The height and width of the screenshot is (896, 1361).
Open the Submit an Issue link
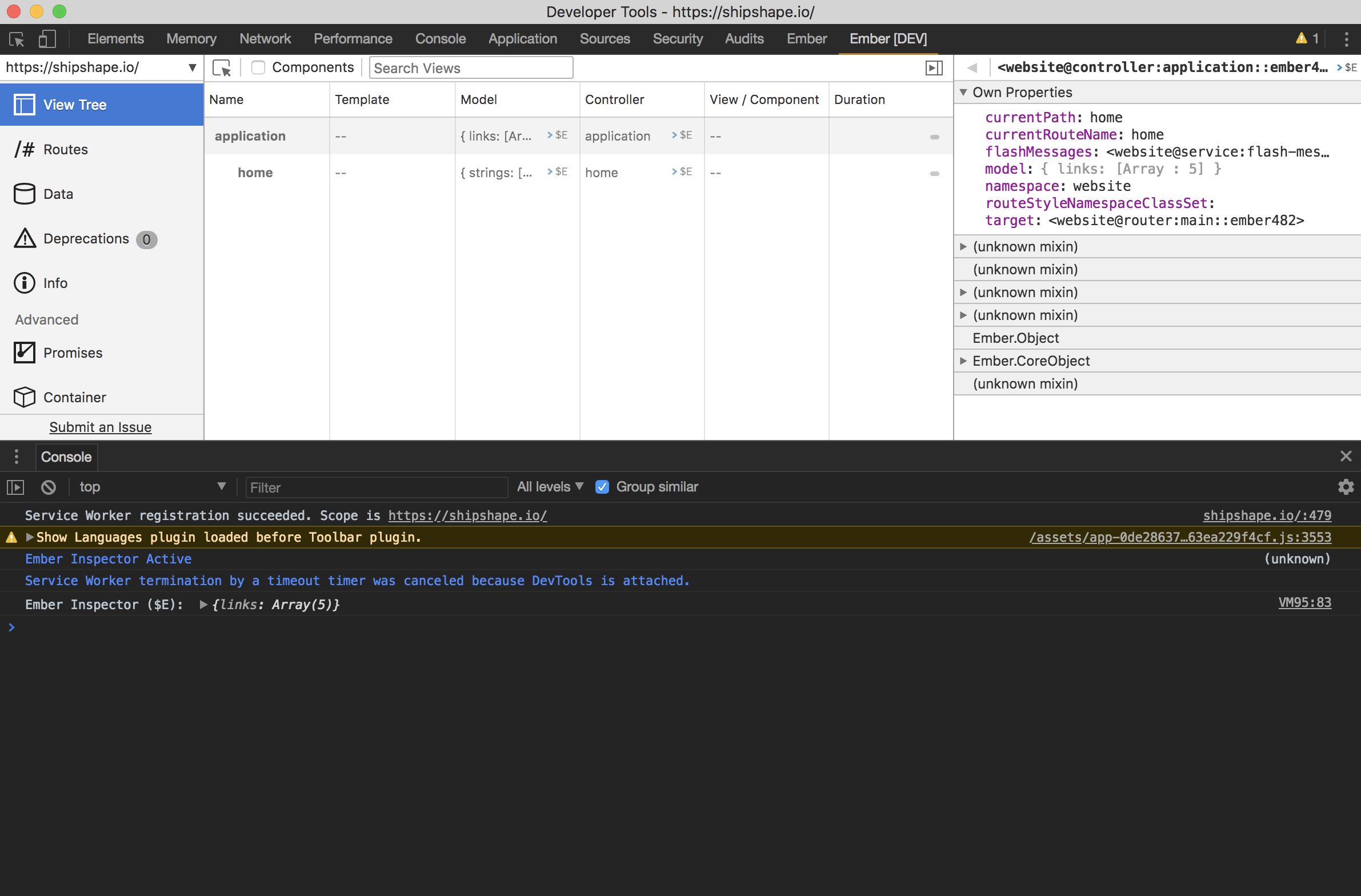(100, 427)
